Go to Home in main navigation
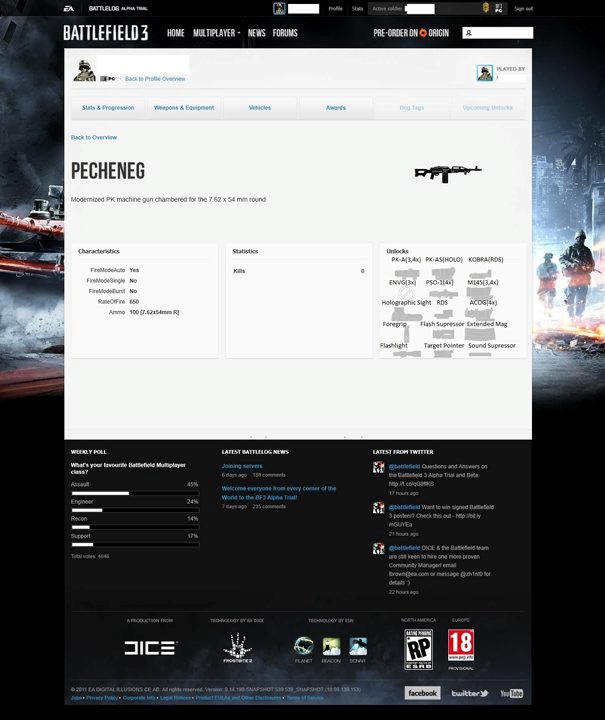 click(176, 33)
